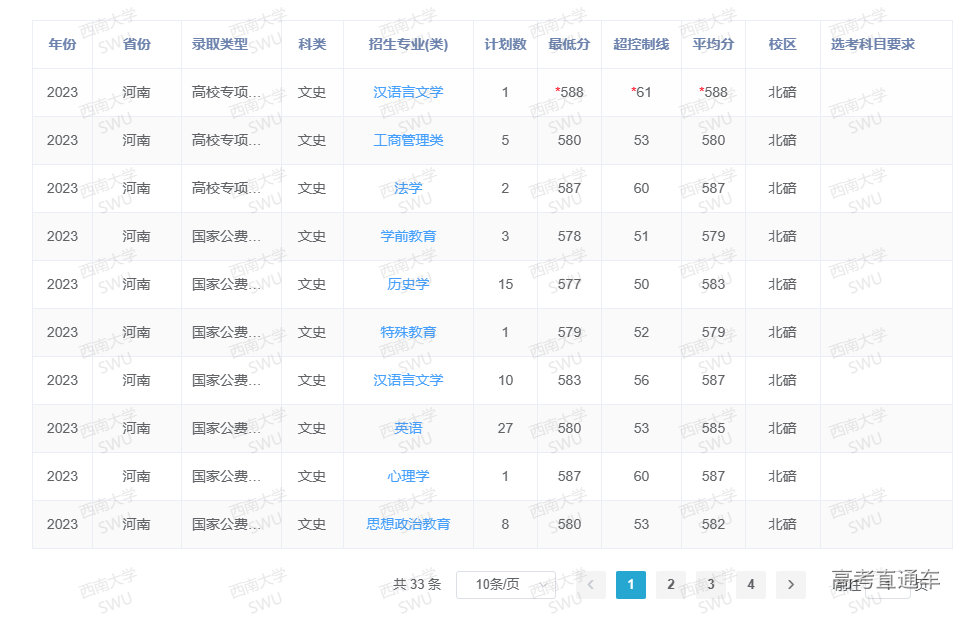Open the 心理学 major details
This screenshot has width=969, height=619.
pyautogui.click(x=408, y=476)
